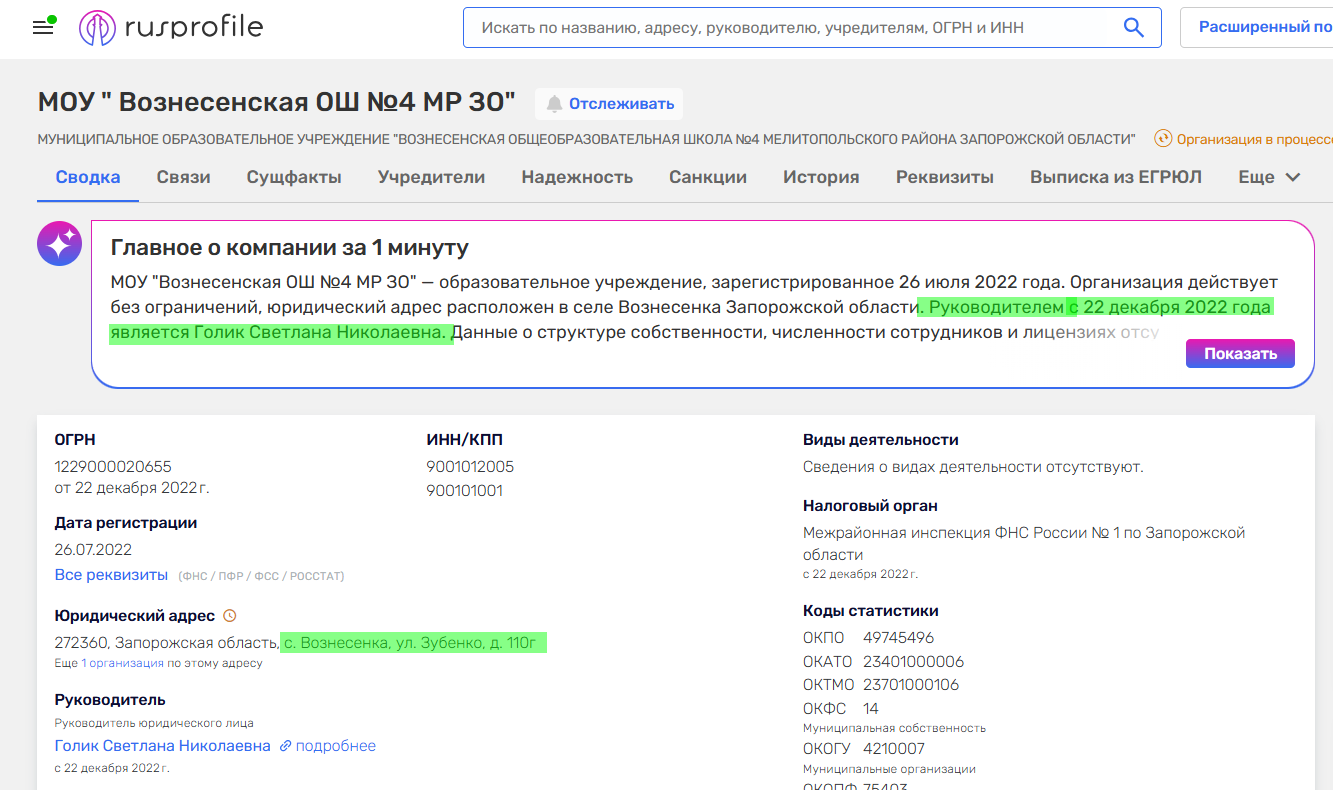Click the search magnifier icon
This screenshot has width=1333, height=790.
tap(1133, 27)
